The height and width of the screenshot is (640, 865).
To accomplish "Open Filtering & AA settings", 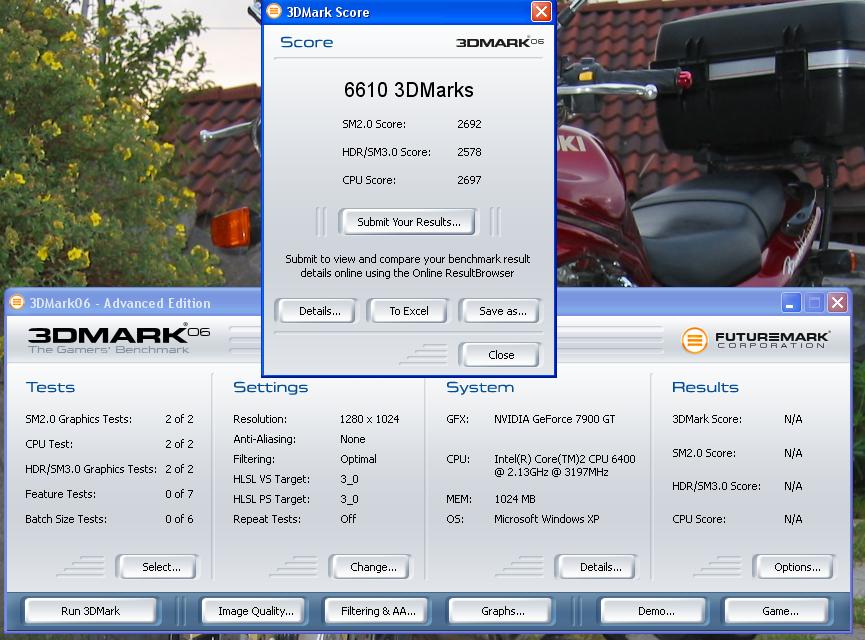I will coord(378,611).
